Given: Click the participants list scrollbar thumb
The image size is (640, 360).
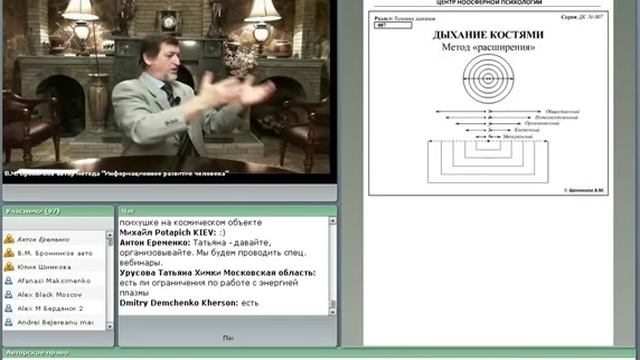Looking at the screenshot, I should point(109,242).
